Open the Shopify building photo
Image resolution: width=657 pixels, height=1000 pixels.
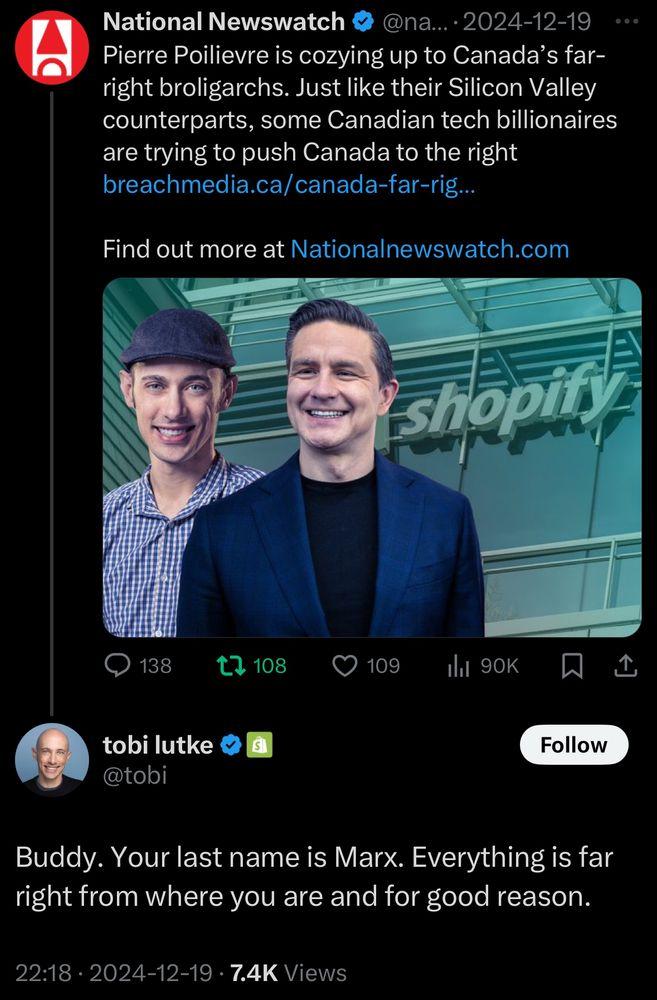pos(372,457)
